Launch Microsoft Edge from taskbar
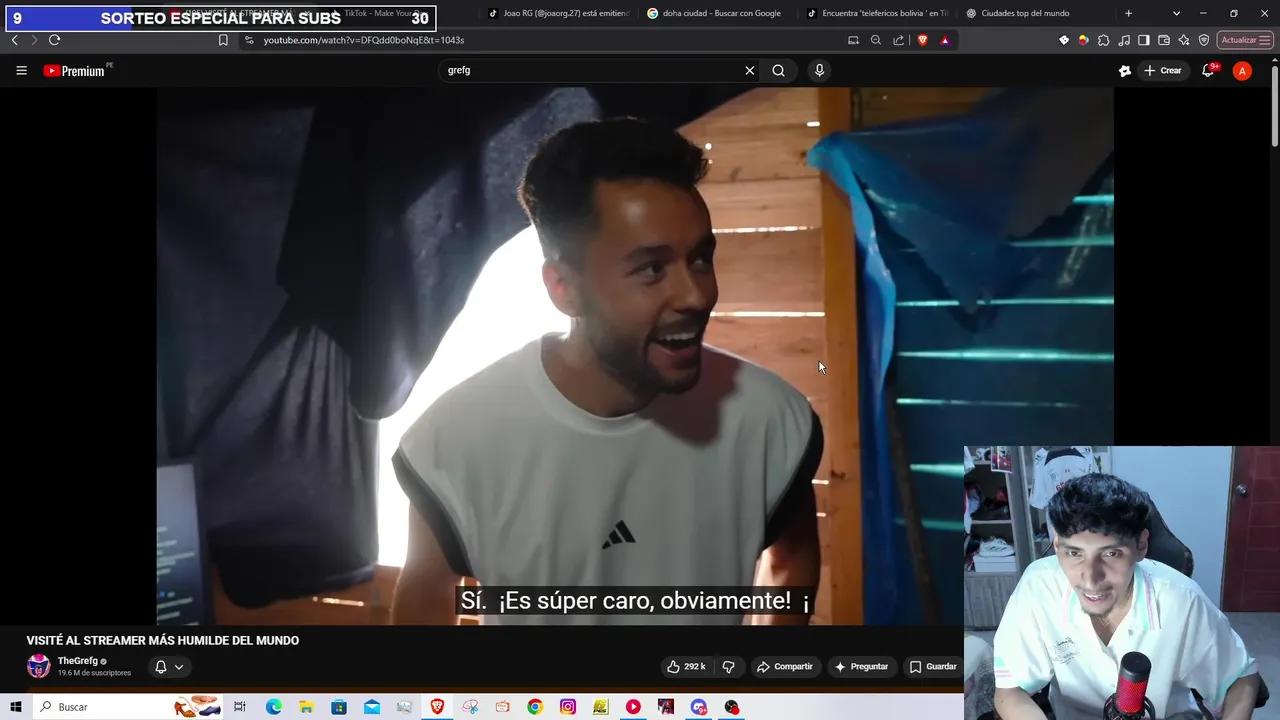 click(x=273, y=707)
